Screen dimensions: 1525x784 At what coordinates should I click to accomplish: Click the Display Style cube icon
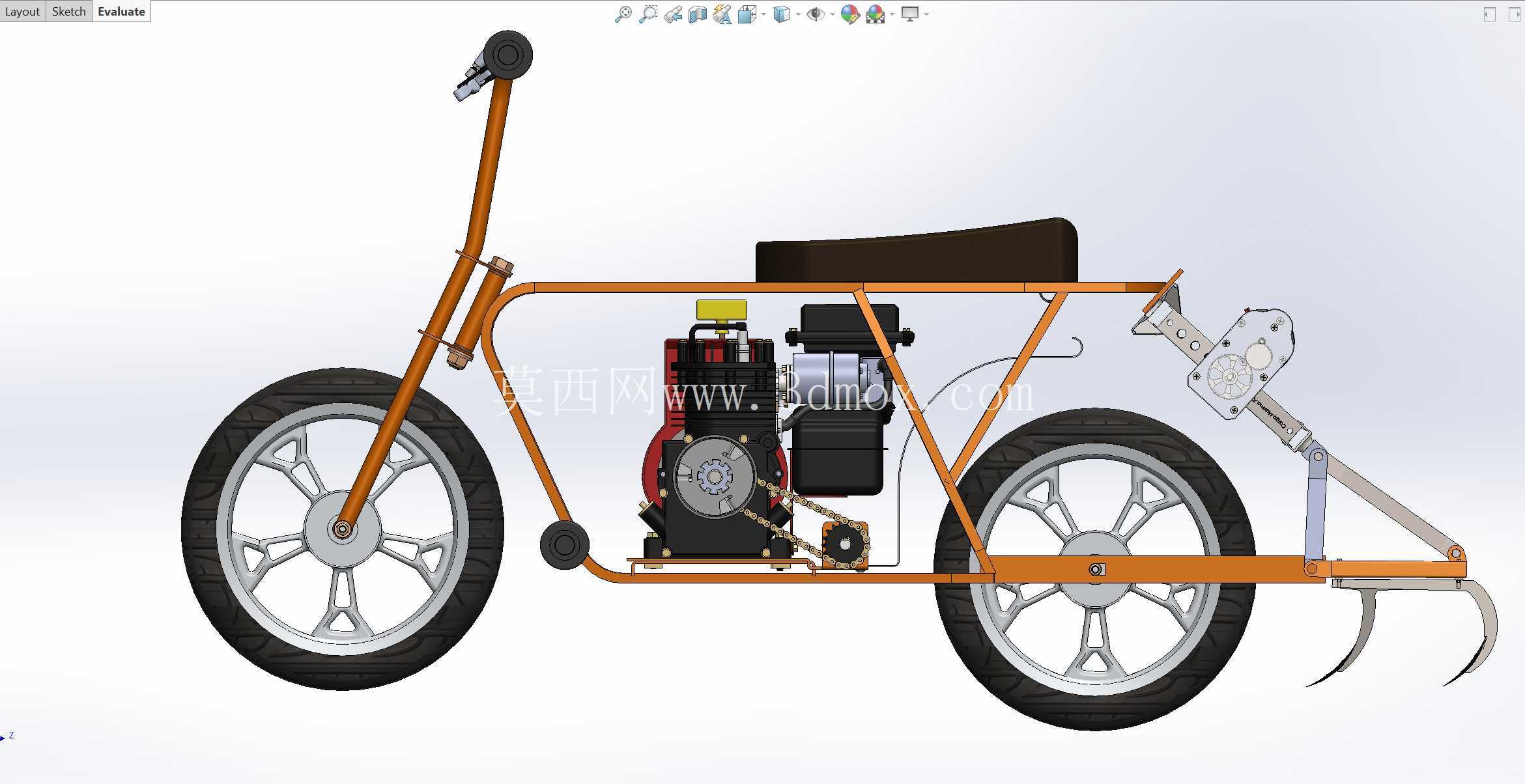pyautogui.click(x=782, y=14)
